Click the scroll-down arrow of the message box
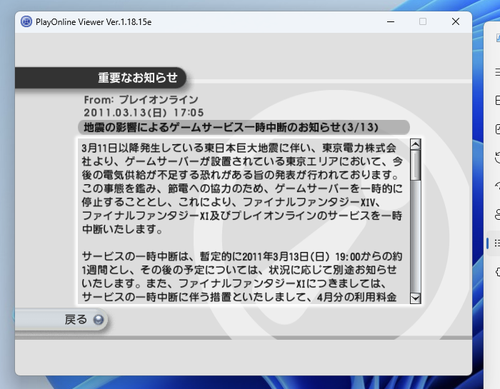The image size is (500, 389). tap(415, 298)
